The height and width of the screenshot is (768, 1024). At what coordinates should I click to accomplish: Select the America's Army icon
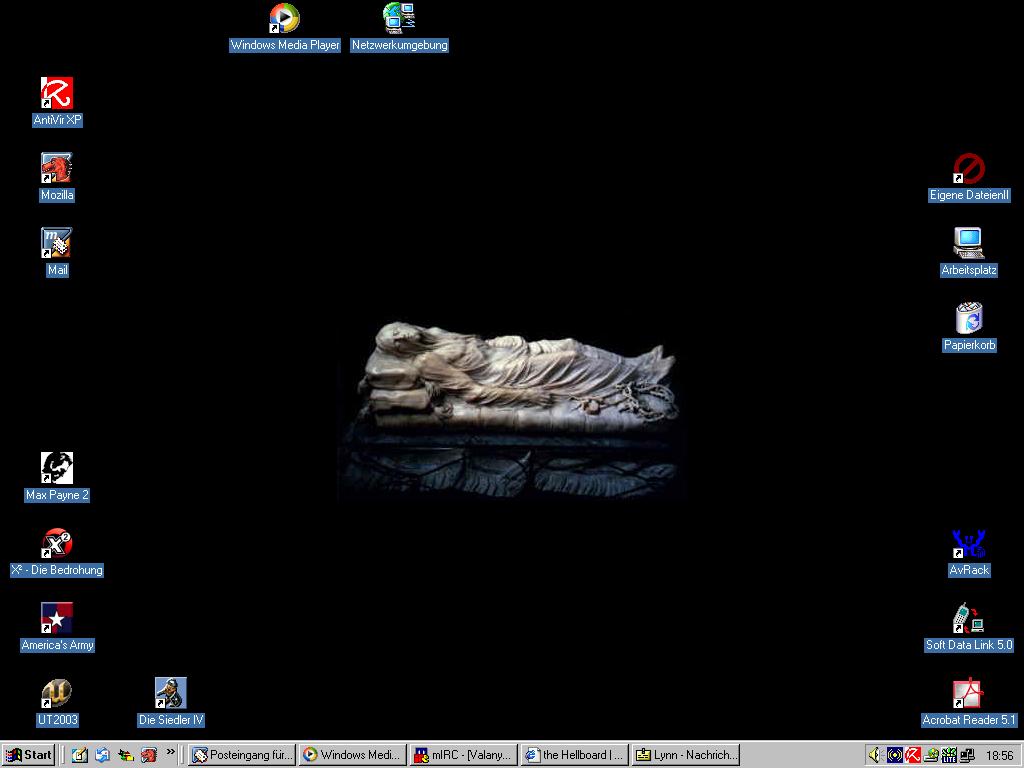coord(57,619)
